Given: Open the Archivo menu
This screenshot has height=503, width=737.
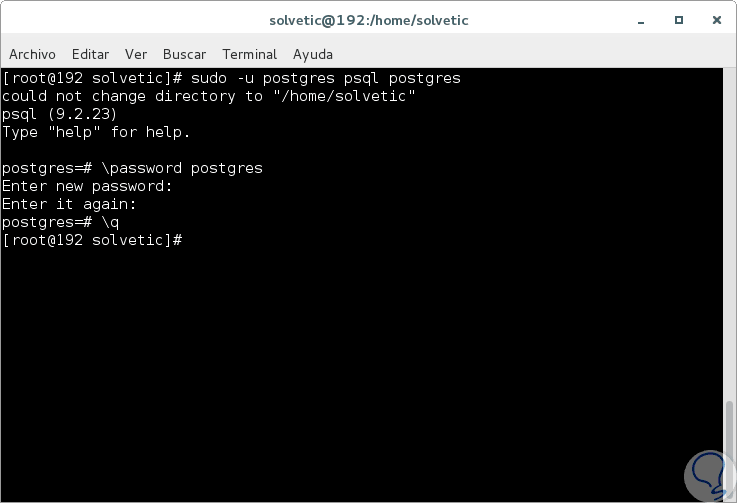Looking at the screenshot, I should point(32,54).
